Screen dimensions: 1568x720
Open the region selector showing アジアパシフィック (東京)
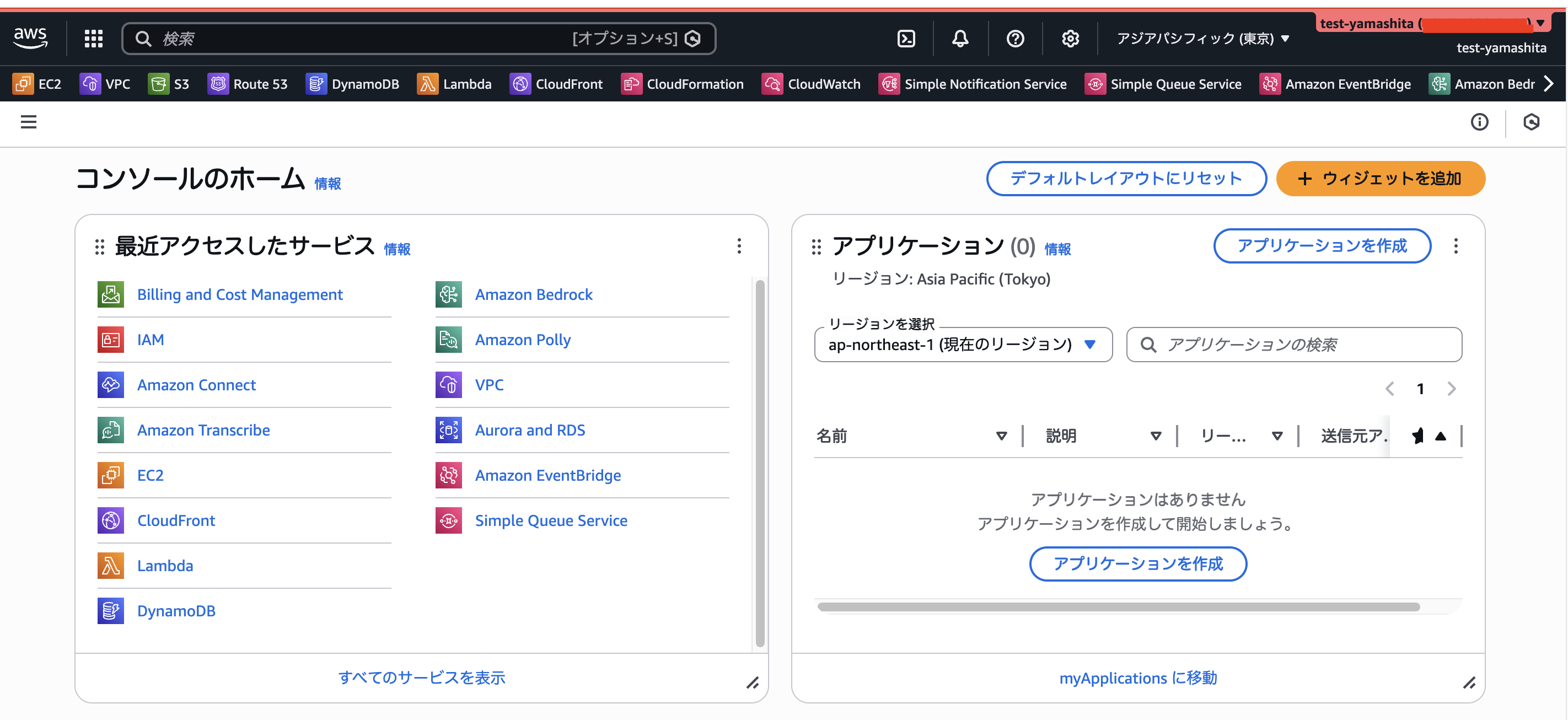(1201, 37)
